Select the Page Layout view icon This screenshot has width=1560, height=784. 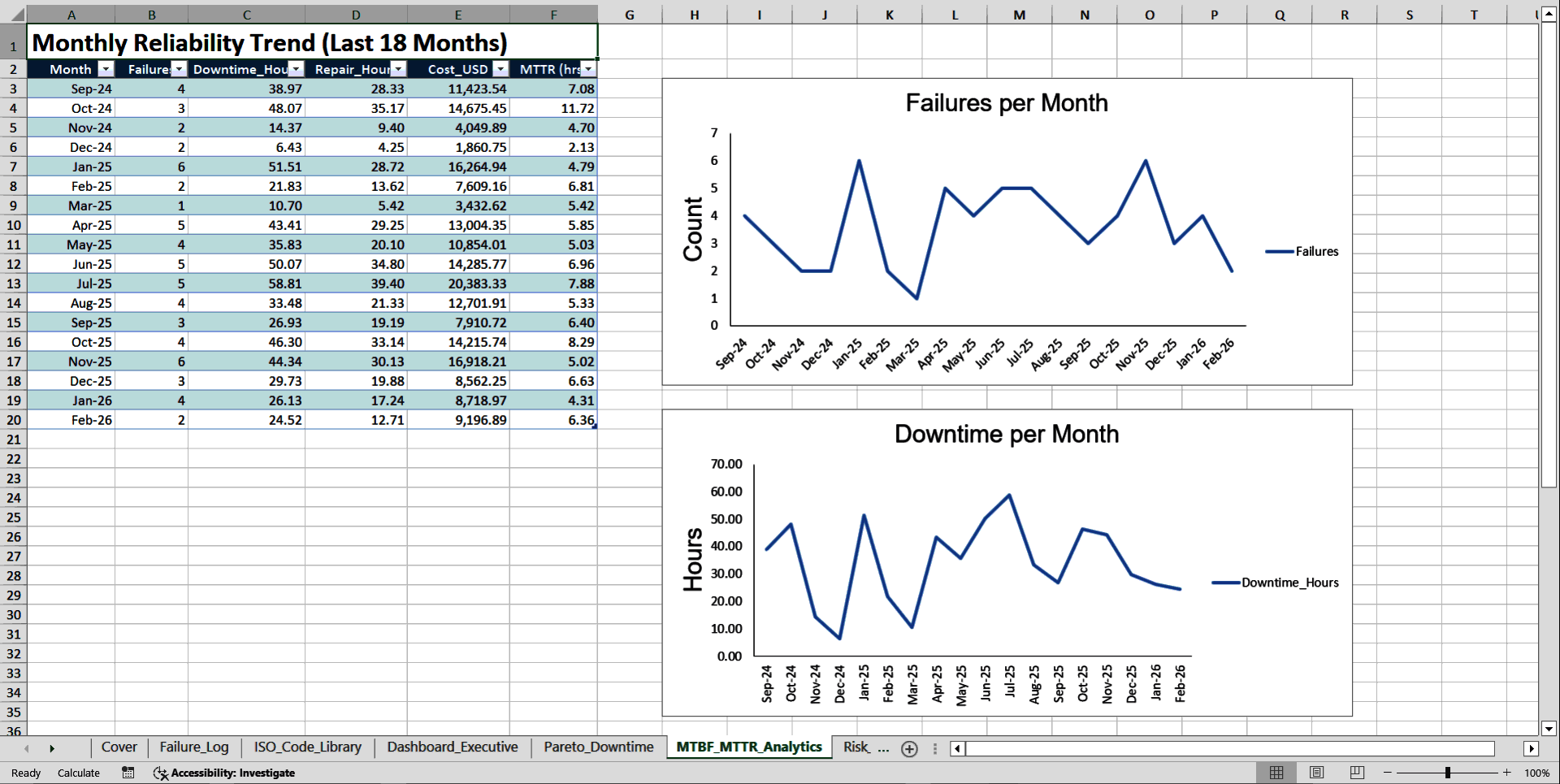pos(1315,773)
